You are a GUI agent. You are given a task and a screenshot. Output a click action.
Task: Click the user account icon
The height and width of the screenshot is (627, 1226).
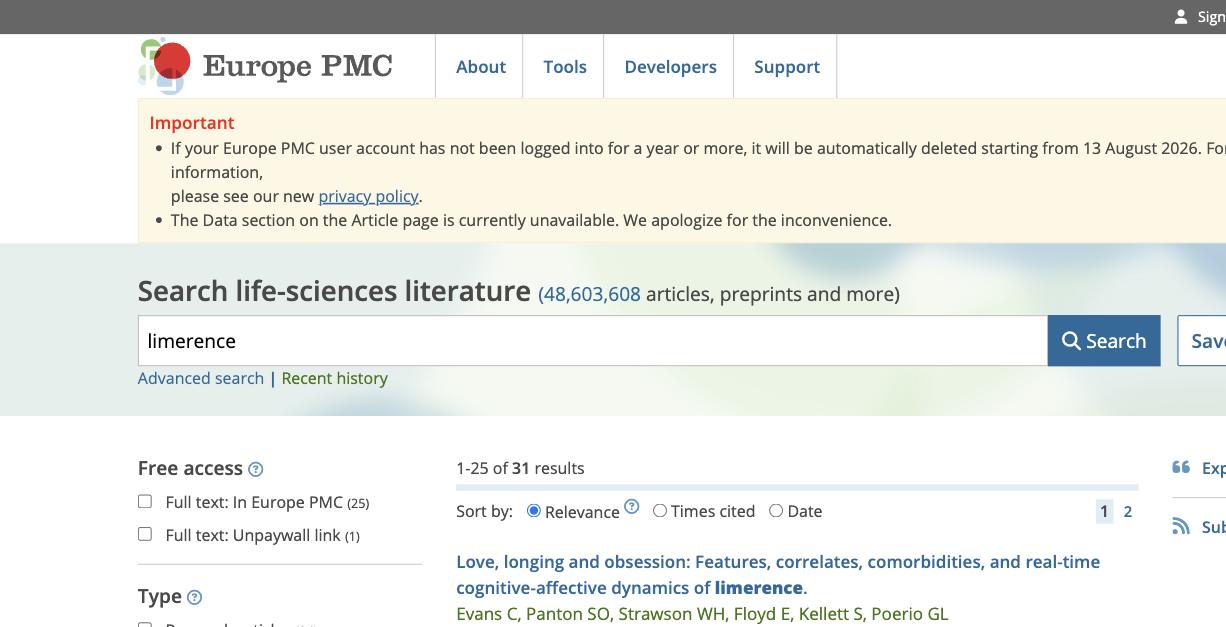click(x=1181, y=17)
